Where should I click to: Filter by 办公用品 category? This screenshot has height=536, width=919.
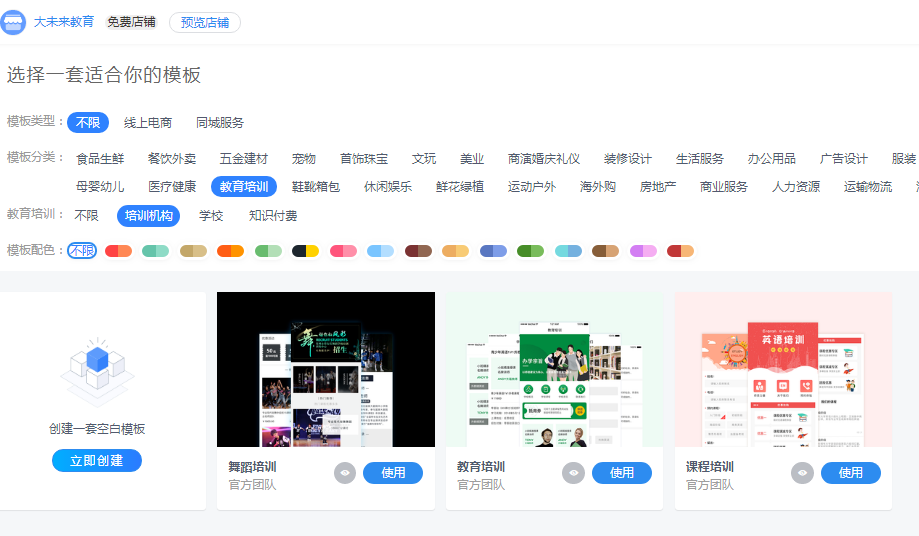(x=772, y=159)
